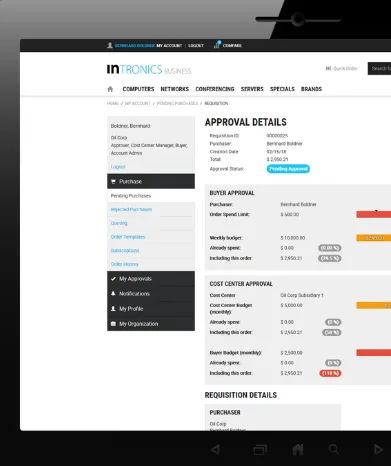Expand the Purchase sidebar section

(151, 181)
